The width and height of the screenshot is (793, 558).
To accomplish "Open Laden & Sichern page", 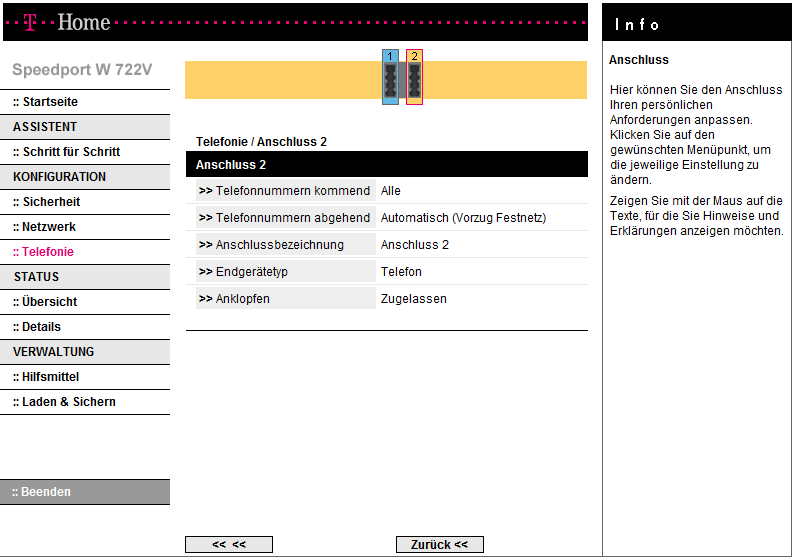I will pyautogui.click(x=64, y=402).
